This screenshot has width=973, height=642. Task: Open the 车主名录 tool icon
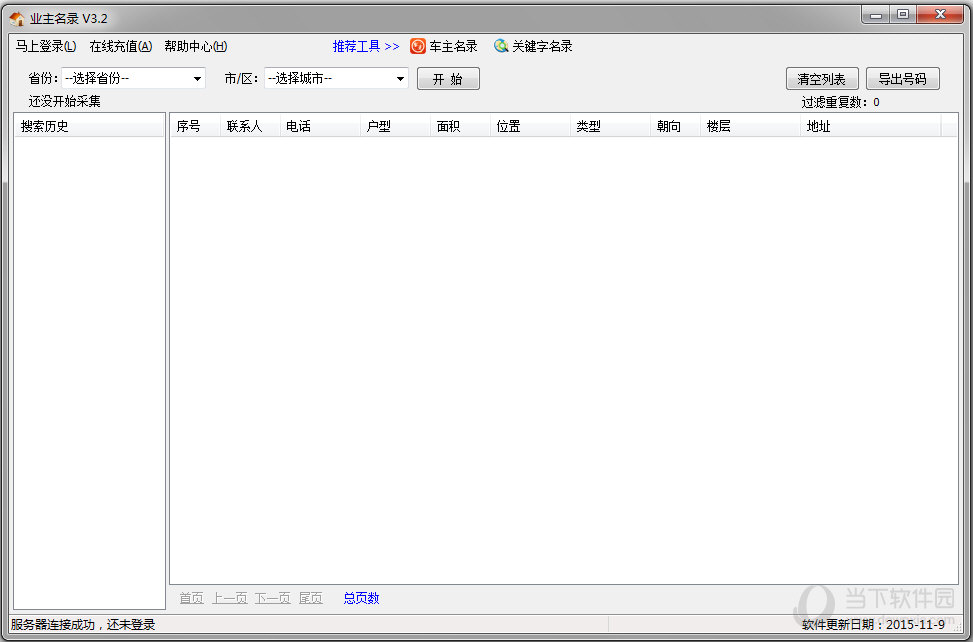point(418,46)
